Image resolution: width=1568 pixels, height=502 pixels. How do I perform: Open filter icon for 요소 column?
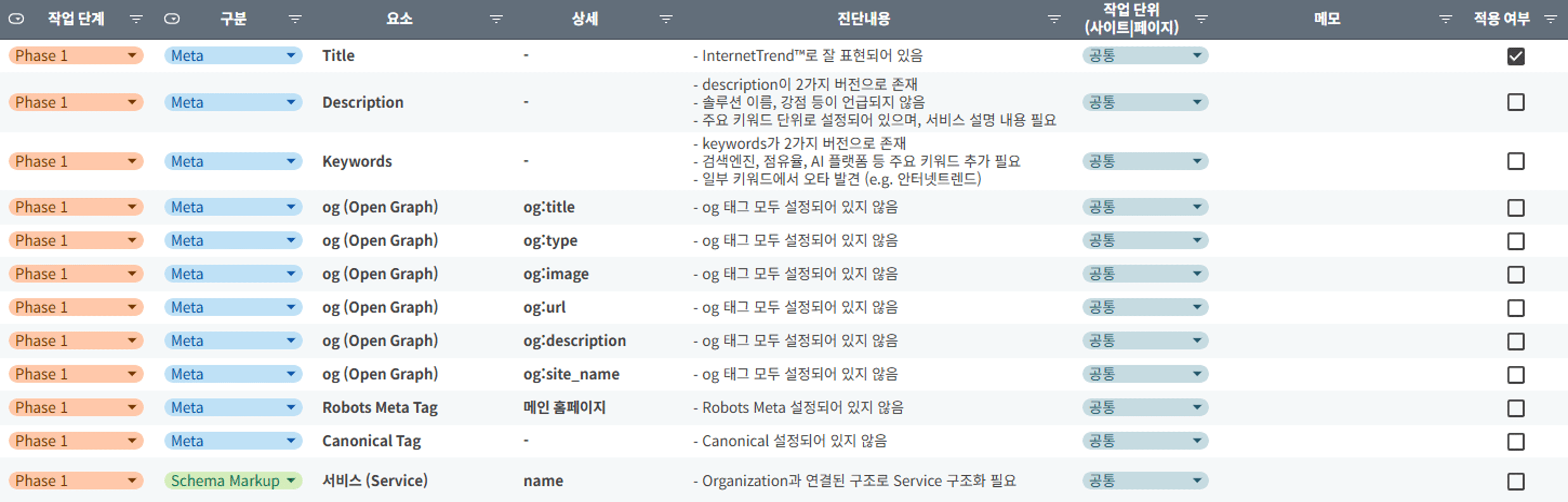click(x=497, y=19)
